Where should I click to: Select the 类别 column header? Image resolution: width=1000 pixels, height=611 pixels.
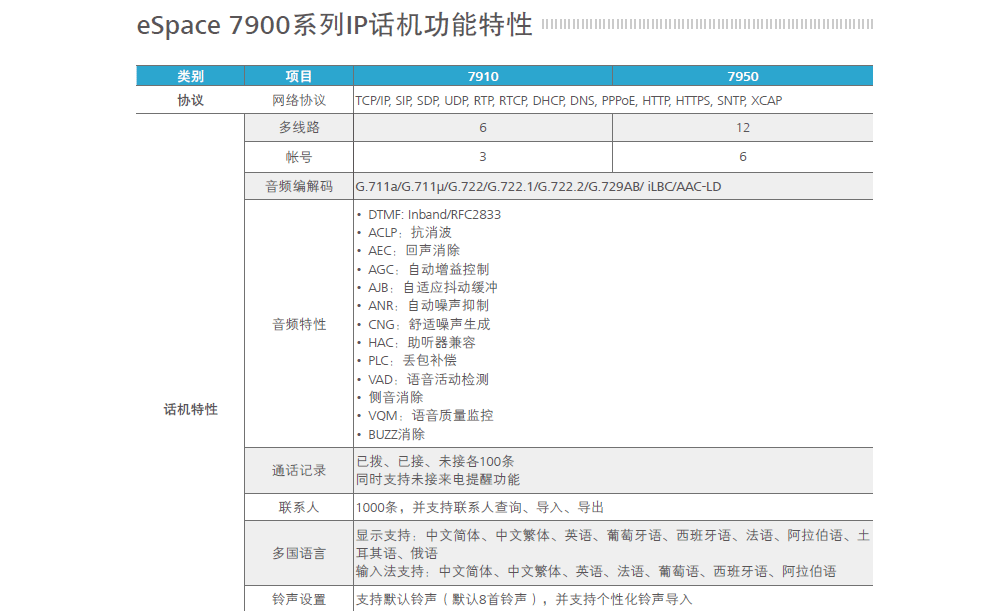pyautogui.click(x=190, y=76)
